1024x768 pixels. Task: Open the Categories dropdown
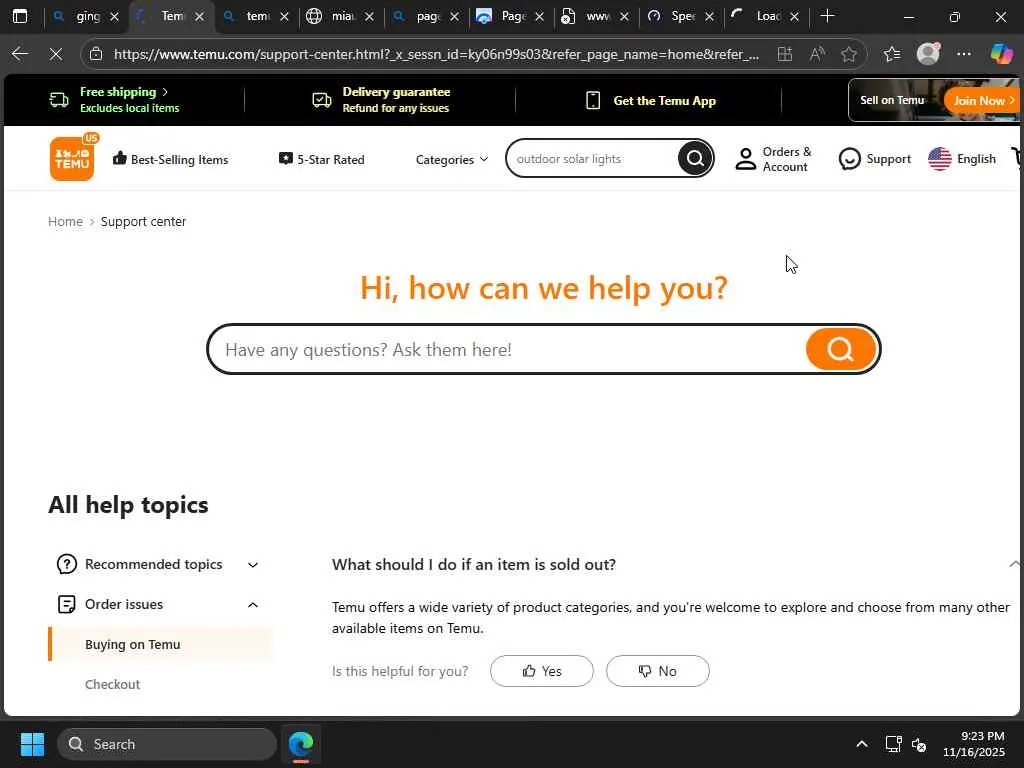[x=451, y=159]
